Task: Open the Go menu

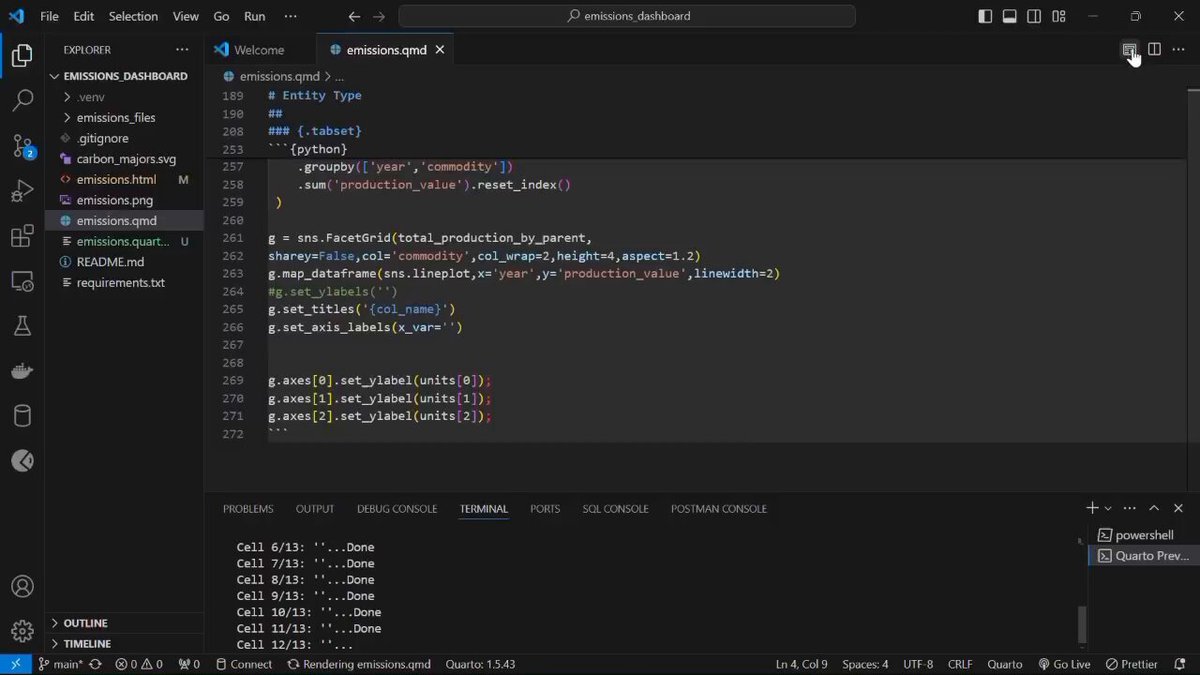Action: click(x=221, y=16)
